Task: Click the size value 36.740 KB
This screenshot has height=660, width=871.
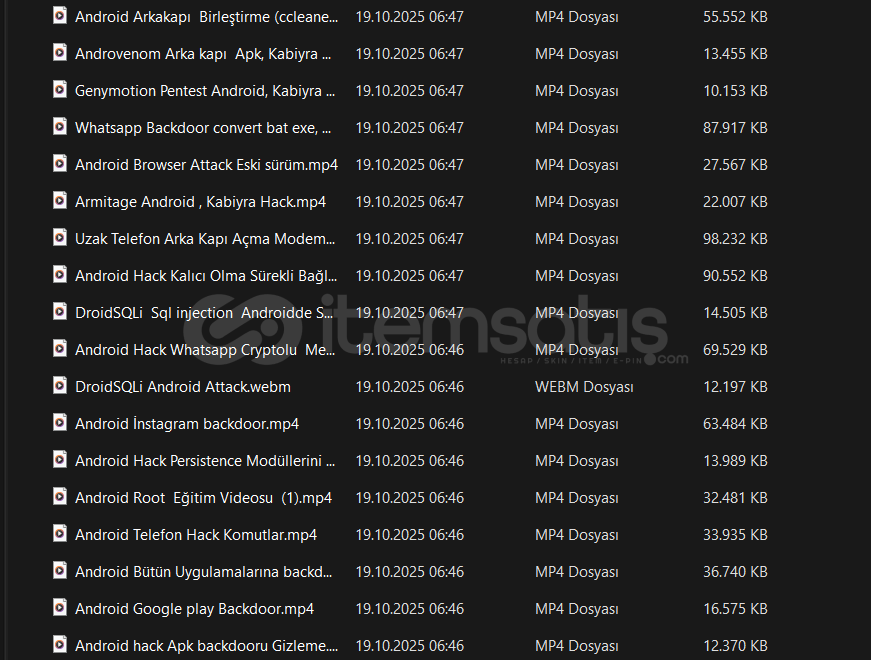Action: (x=735, y=572)
